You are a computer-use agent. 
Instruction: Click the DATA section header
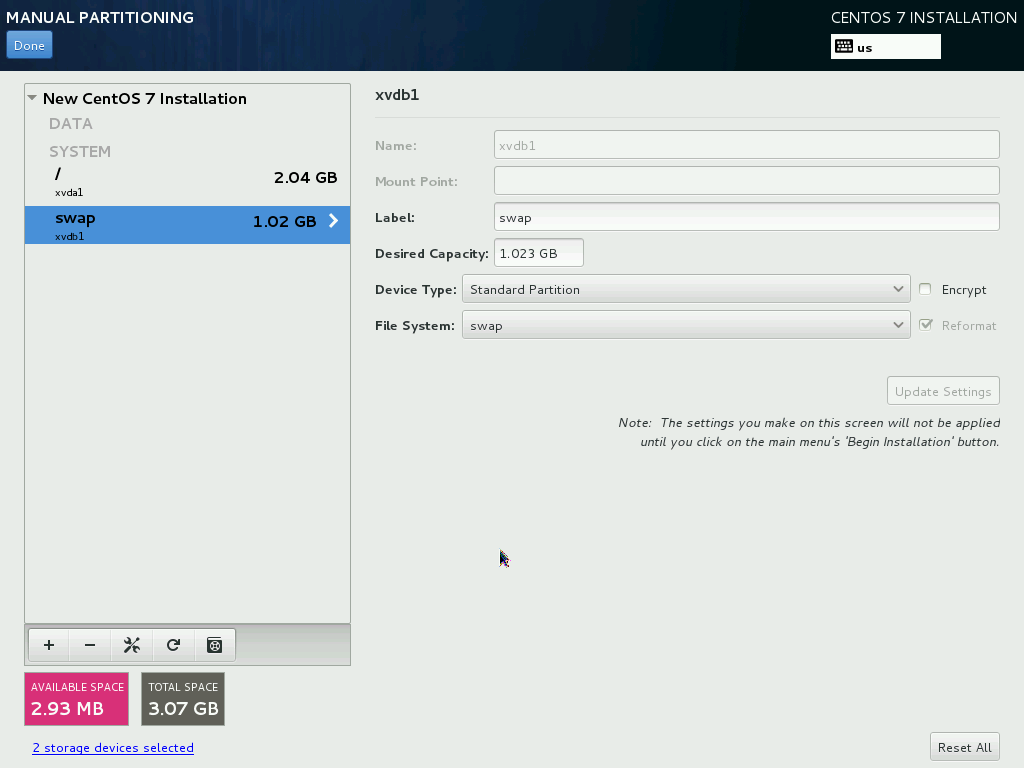click(x=71, y=123)
